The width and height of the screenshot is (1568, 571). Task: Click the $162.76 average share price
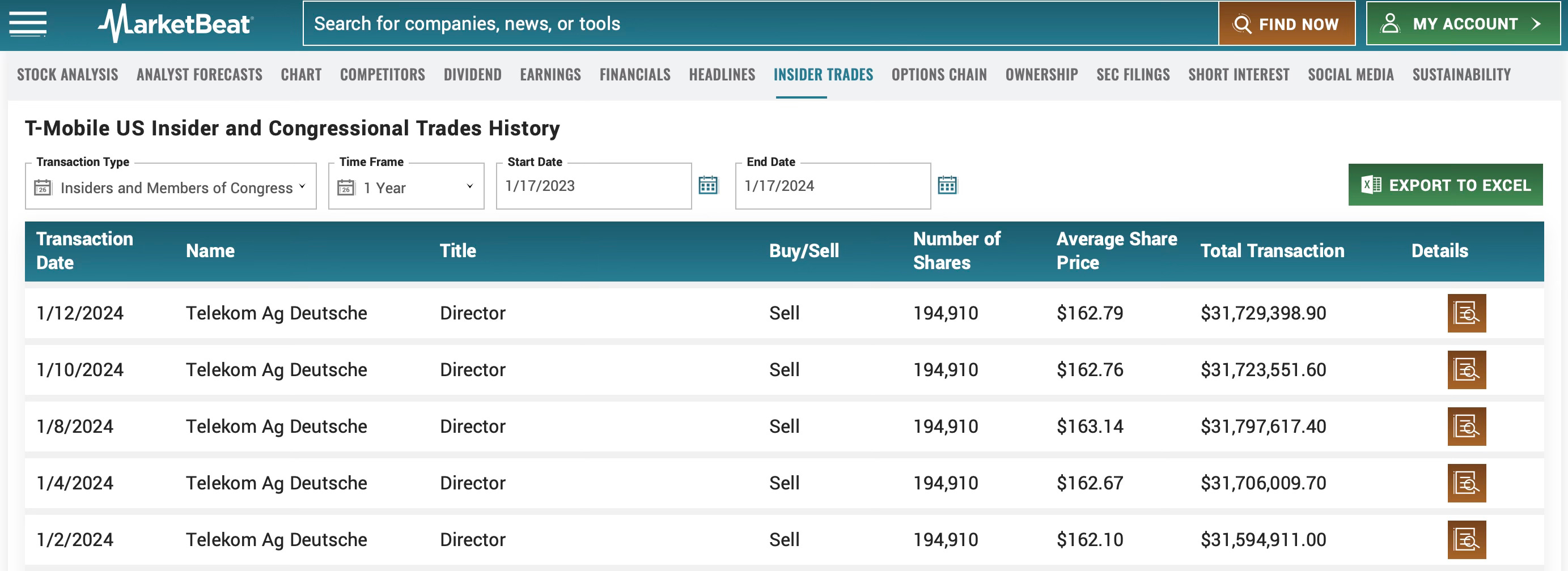pyautogui.click(x=1090, y=370)
